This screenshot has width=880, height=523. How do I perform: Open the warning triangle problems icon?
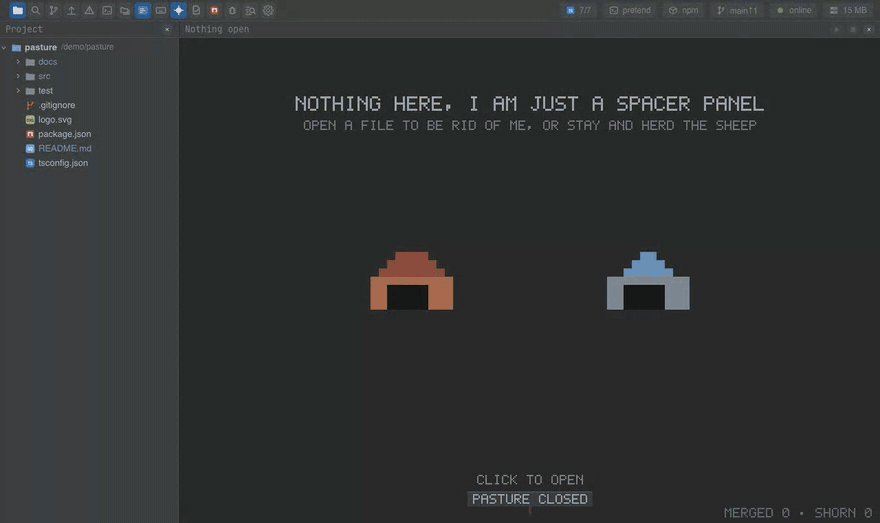coord(89,10)
